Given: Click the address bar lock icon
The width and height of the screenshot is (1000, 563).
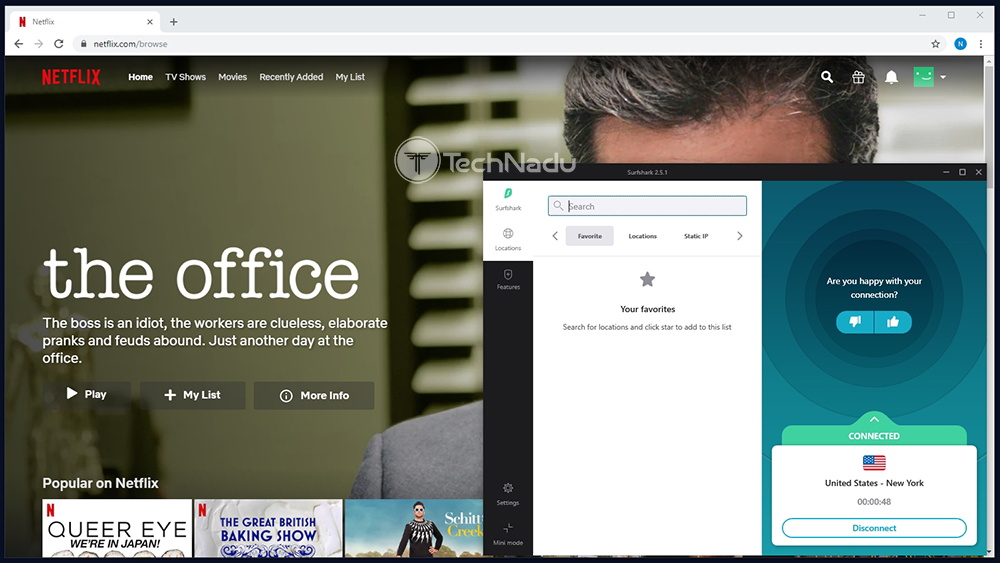Looking at the screenshot, I should (x=83, y=44).
